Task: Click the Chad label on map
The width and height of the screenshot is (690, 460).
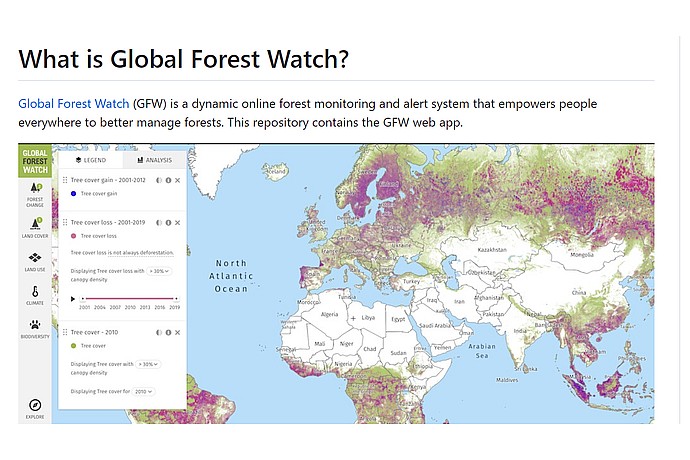Action: pos(370,349)
